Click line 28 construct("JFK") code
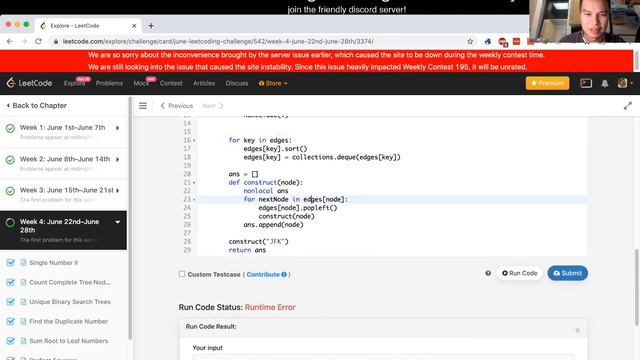640x360 pixels. pyautogui.click(x=258, y=242)
